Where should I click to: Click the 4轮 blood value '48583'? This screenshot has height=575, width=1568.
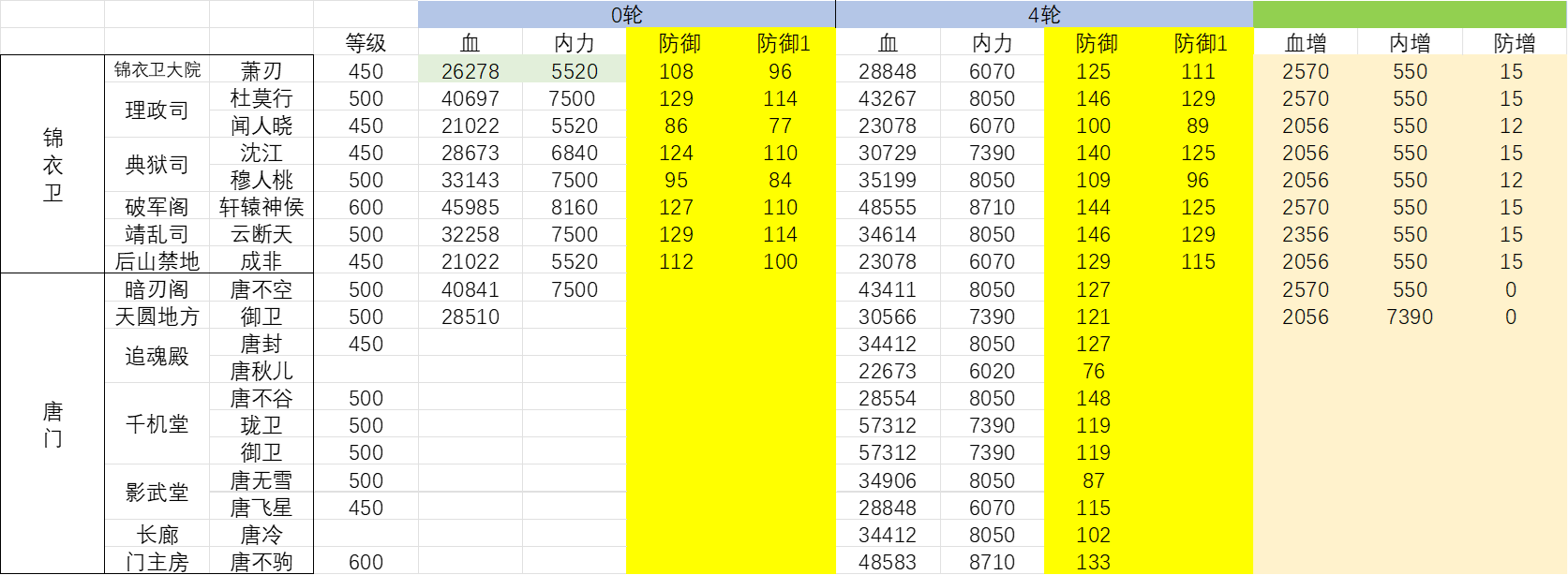click(x=888, y=562)
